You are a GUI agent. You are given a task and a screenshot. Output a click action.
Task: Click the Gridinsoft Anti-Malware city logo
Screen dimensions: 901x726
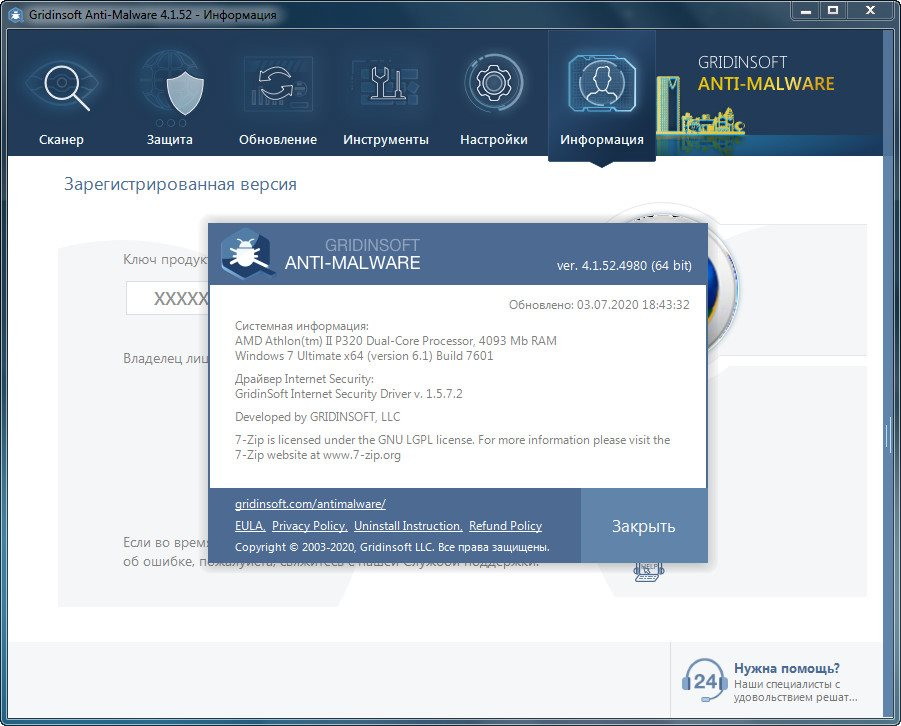coord(700,107)
